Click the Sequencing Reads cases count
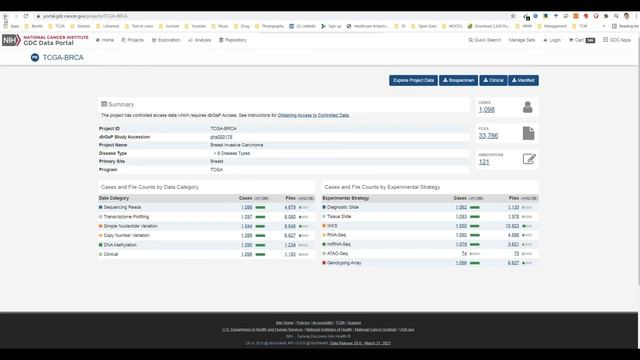The height and width of the screenshot is (360, 640). [x=247, y=207]
